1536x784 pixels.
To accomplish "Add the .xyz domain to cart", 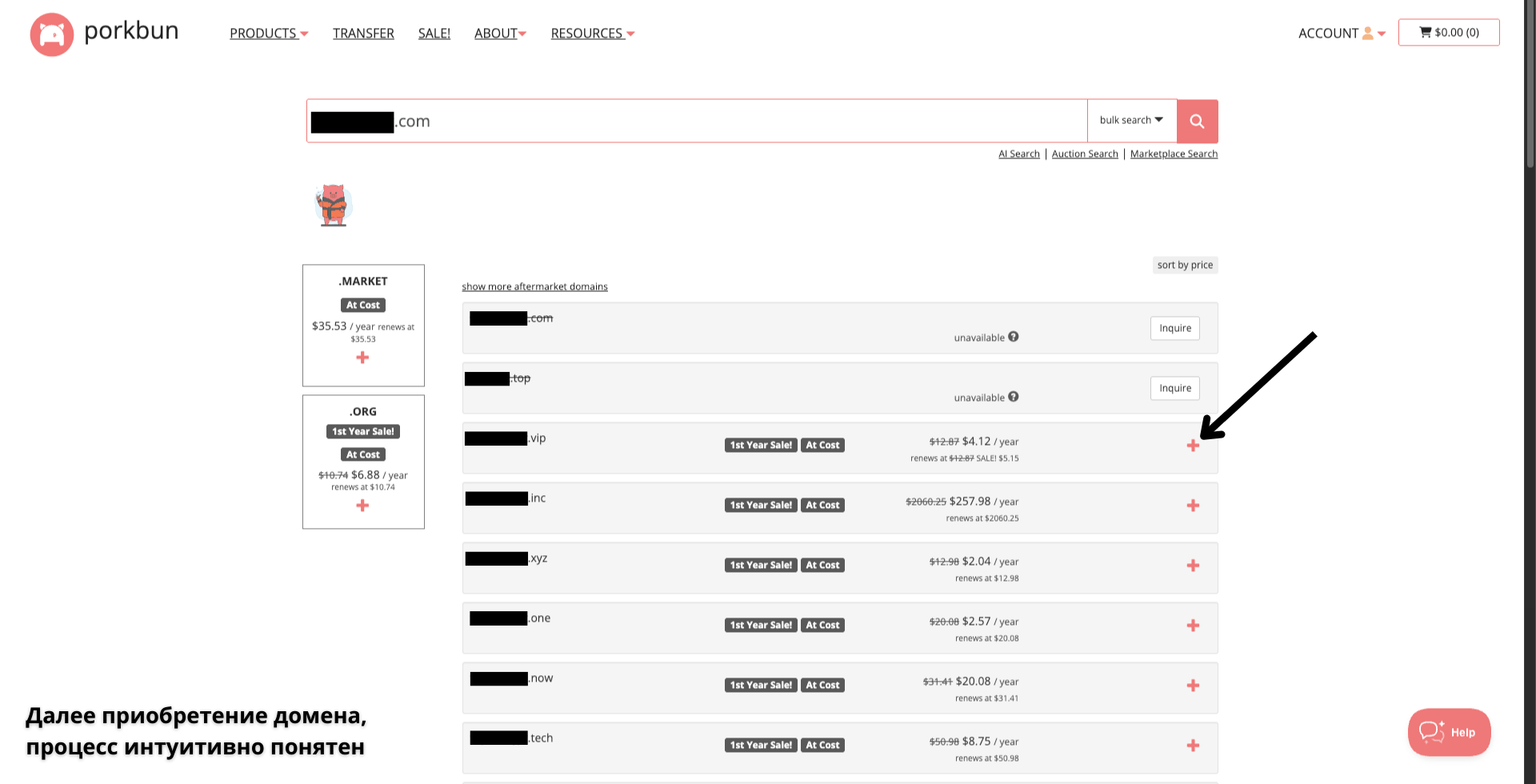I will [x=1193, y=566].
